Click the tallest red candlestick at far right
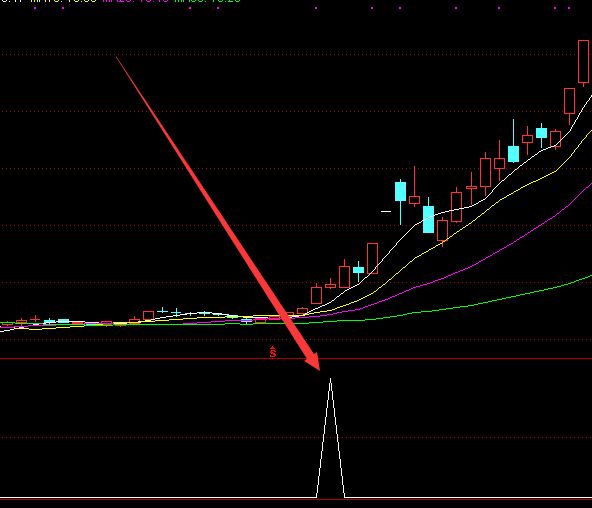 (x=583, y=62)
